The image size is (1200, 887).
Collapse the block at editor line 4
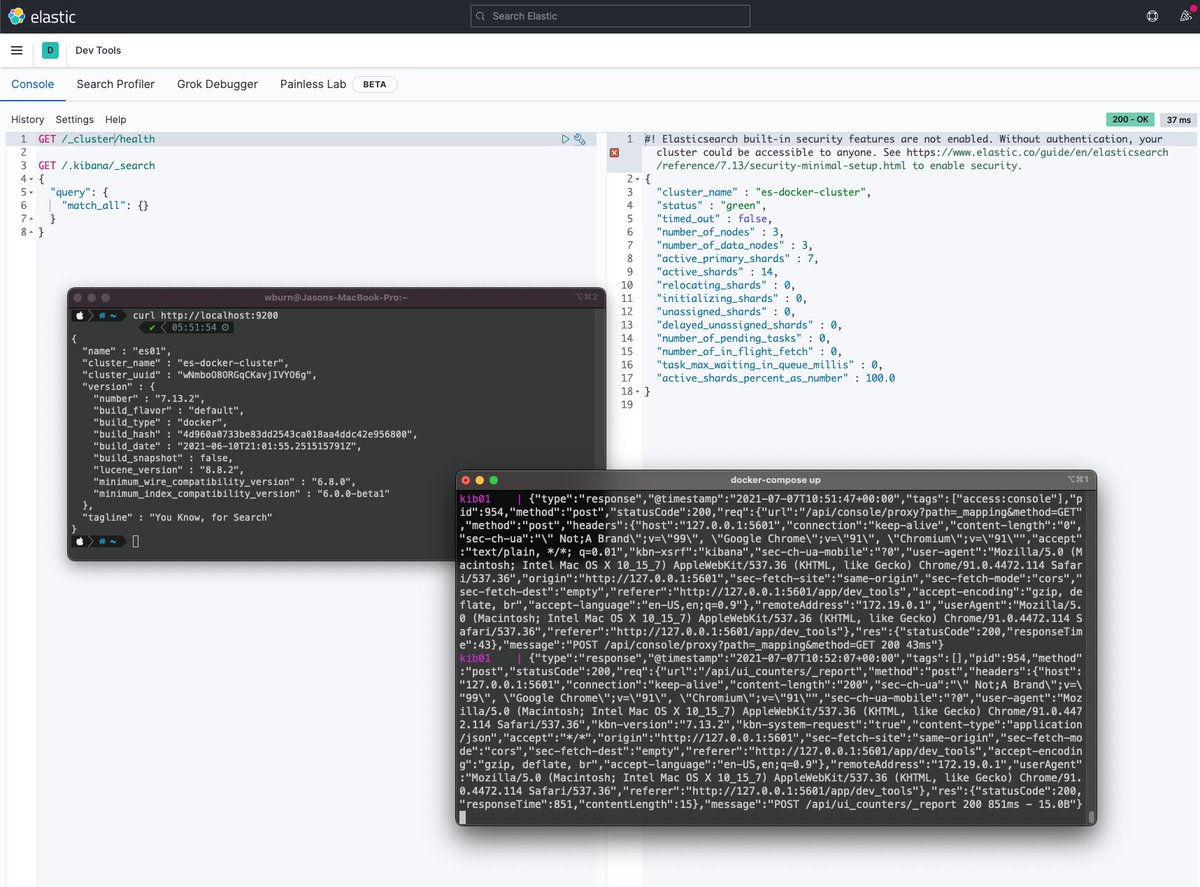tap(31, 178)
